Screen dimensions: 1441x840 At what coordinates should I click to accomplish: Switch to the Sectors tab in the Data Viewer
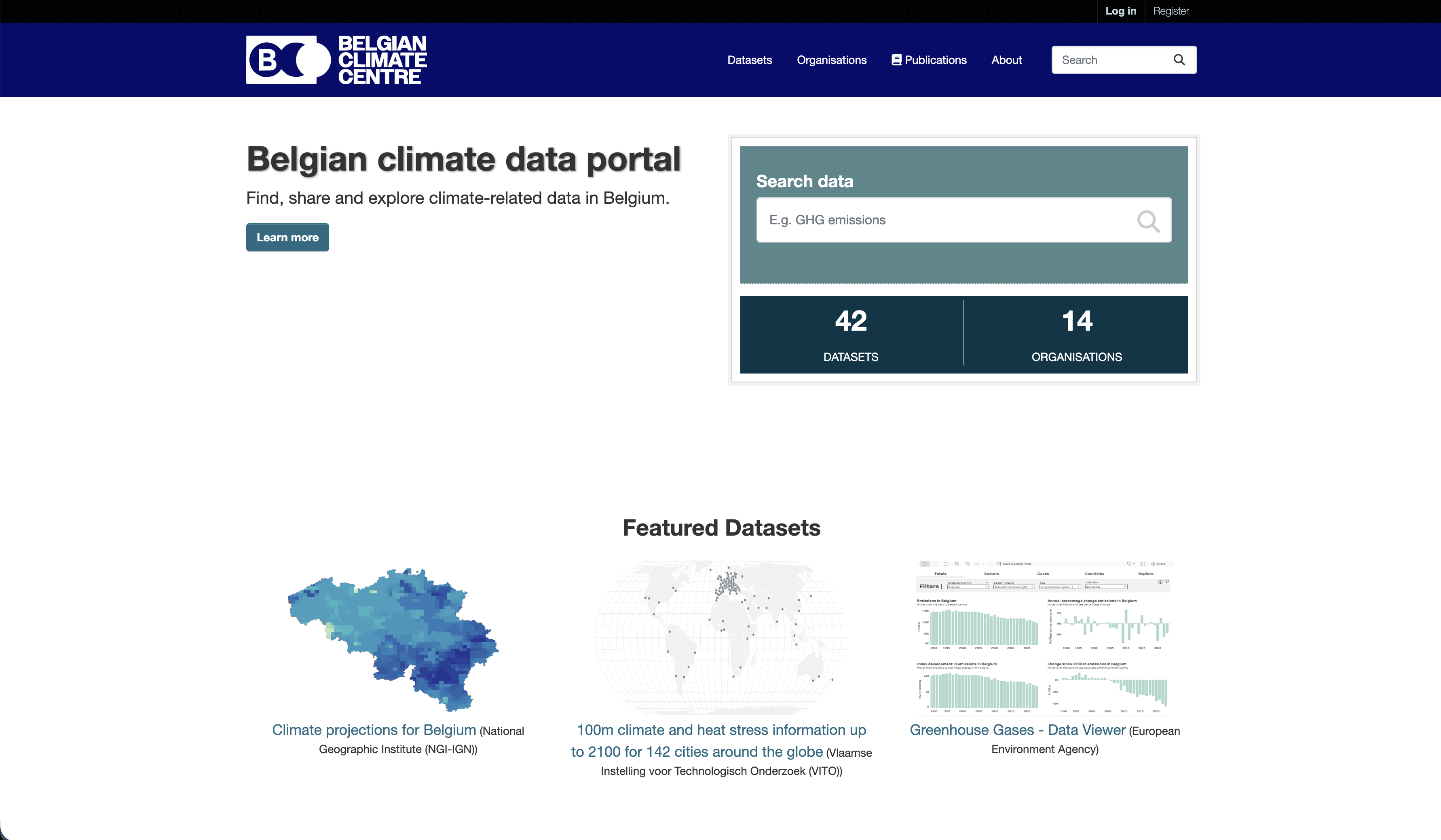tap(991, 574)
